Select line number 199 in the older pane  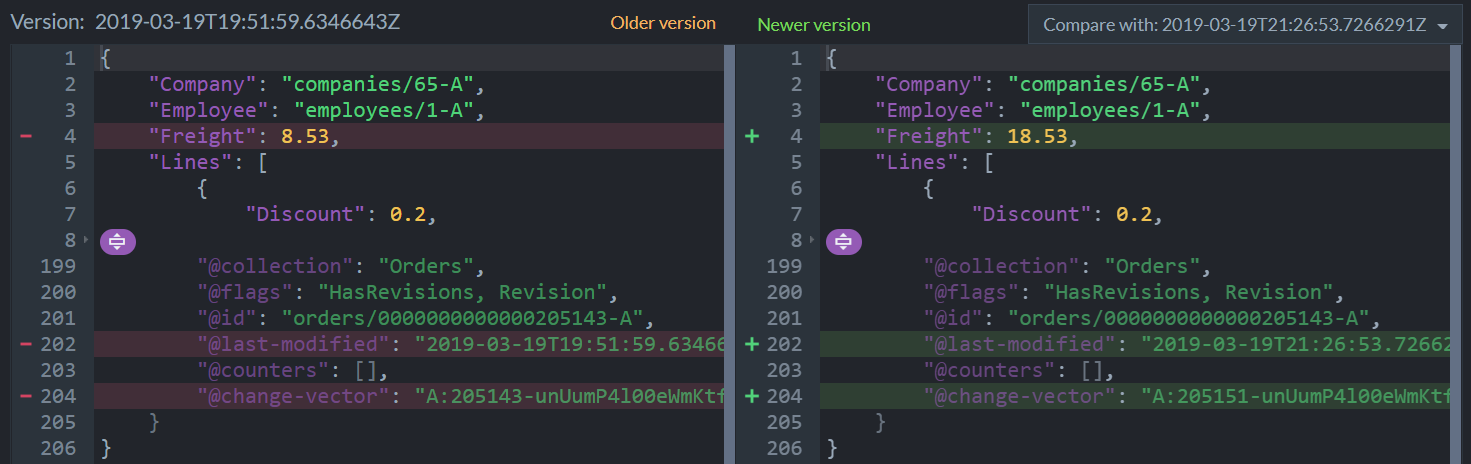[58, 267]
